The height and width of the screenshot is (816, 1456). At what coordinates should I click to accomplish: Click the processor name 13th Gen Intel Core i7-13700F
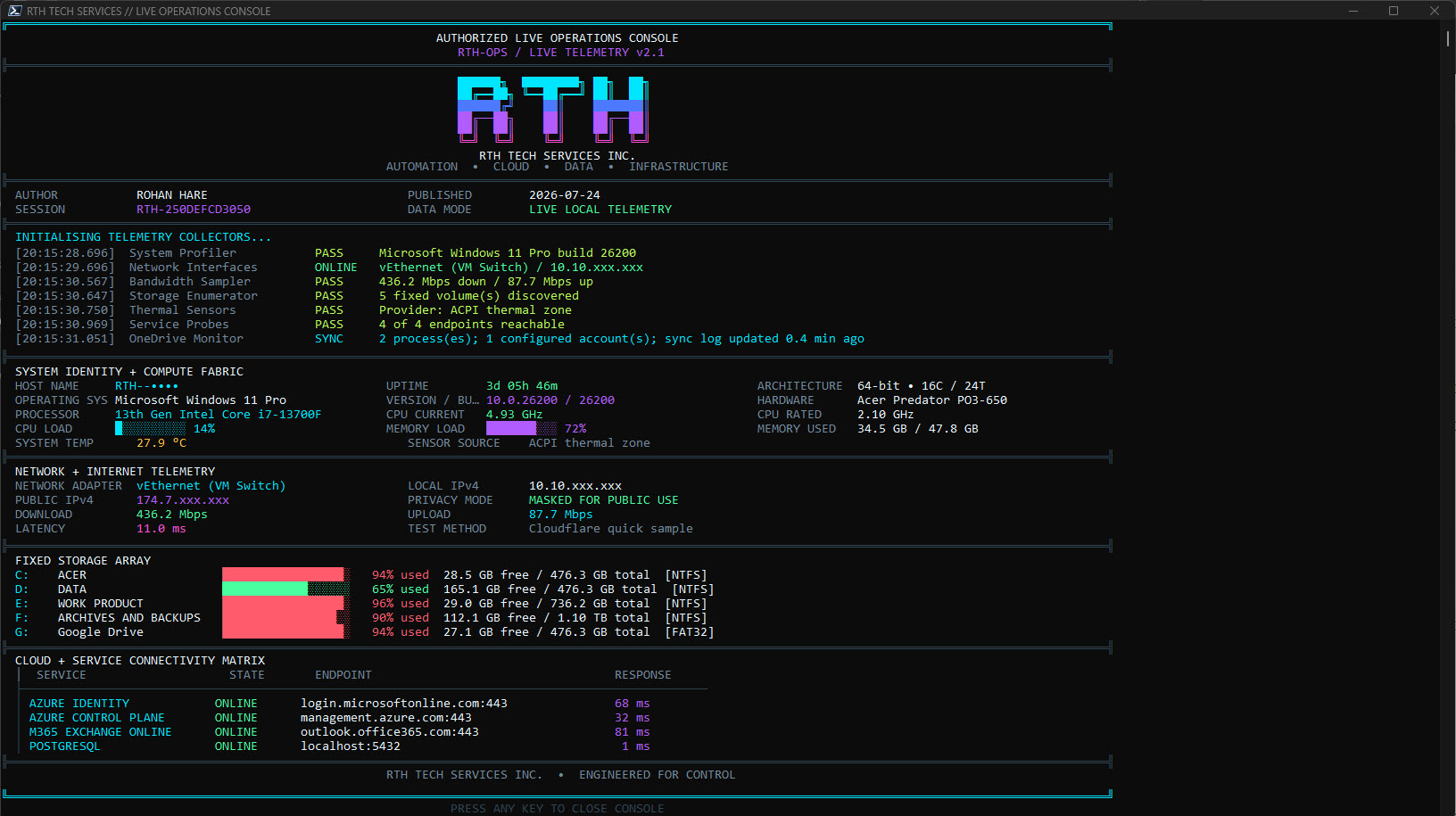tap(219, 415)
